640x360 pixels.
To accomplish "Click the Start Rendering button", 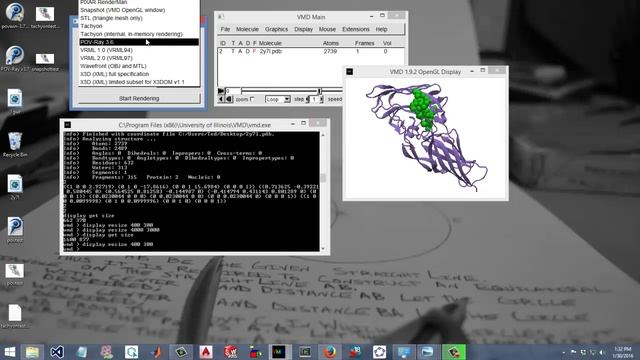I will point(139,98).
